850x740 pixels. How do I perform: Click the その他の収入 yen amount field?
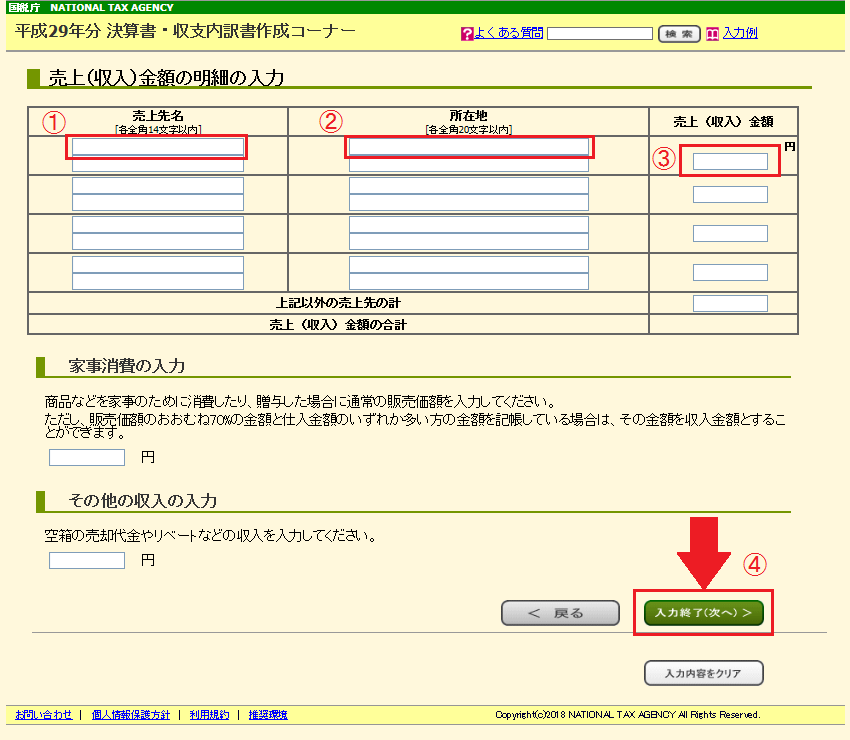(87, 561)
